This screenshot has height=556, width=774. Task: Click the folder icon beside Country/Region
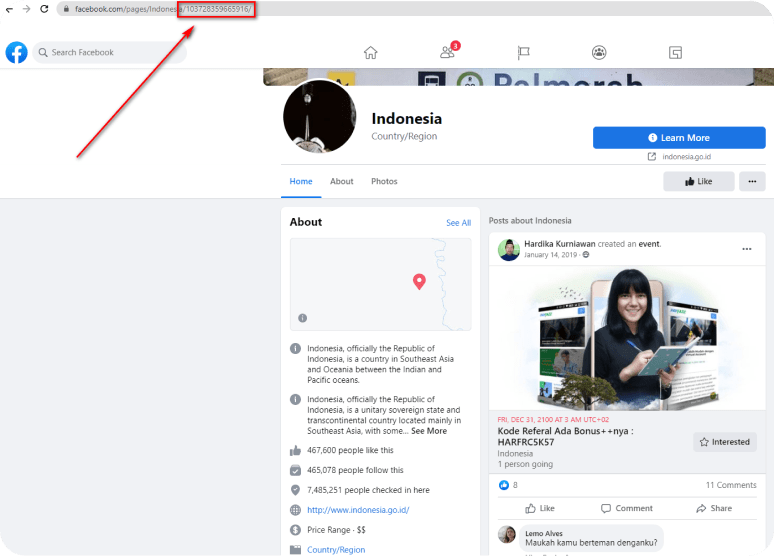tap(295, 550)
